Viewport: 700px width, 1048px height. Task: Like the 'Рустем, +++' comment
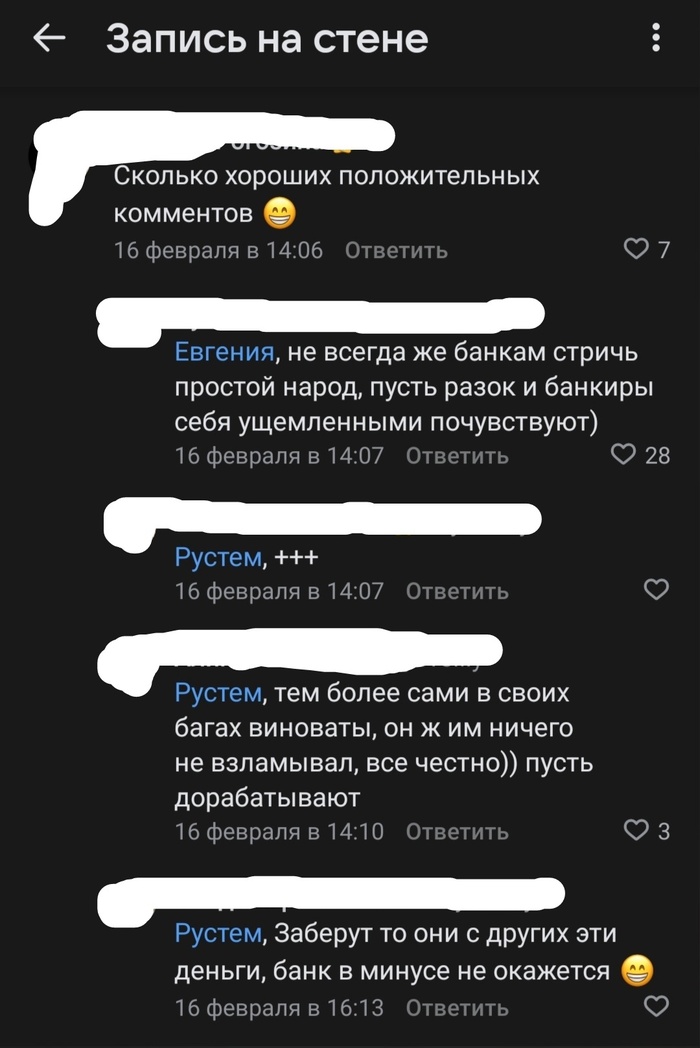tap(656, 590)
